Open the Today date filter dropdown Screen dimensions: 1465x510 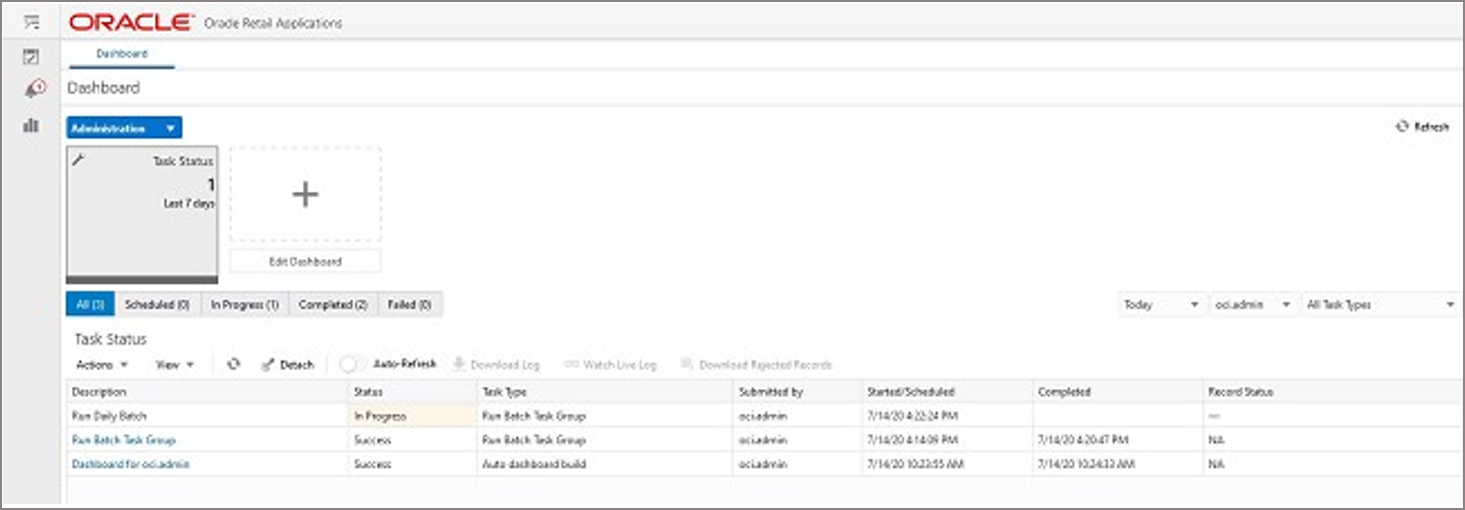tap(1162, 305)
